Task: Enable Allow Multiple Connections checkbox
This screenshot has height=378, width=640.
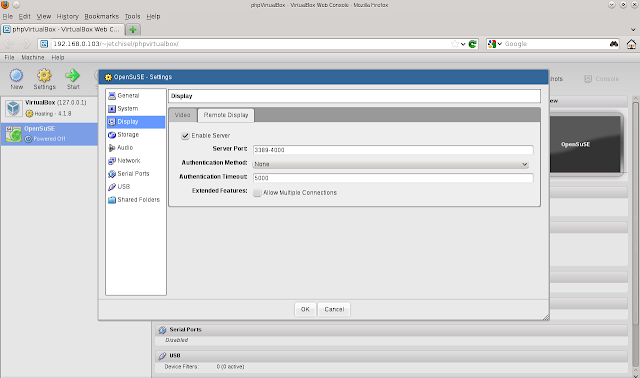Action: coord(257,193)
